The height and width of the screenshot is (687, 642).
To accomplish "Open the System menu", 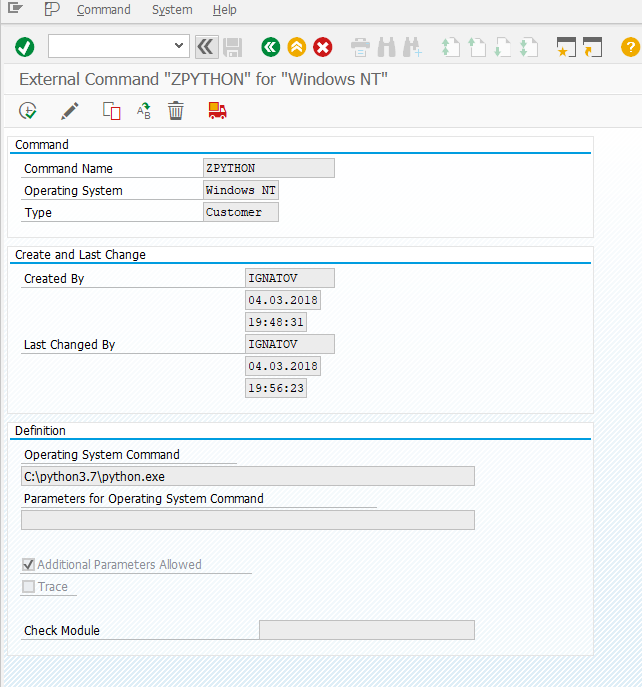I will click(172, 10).
